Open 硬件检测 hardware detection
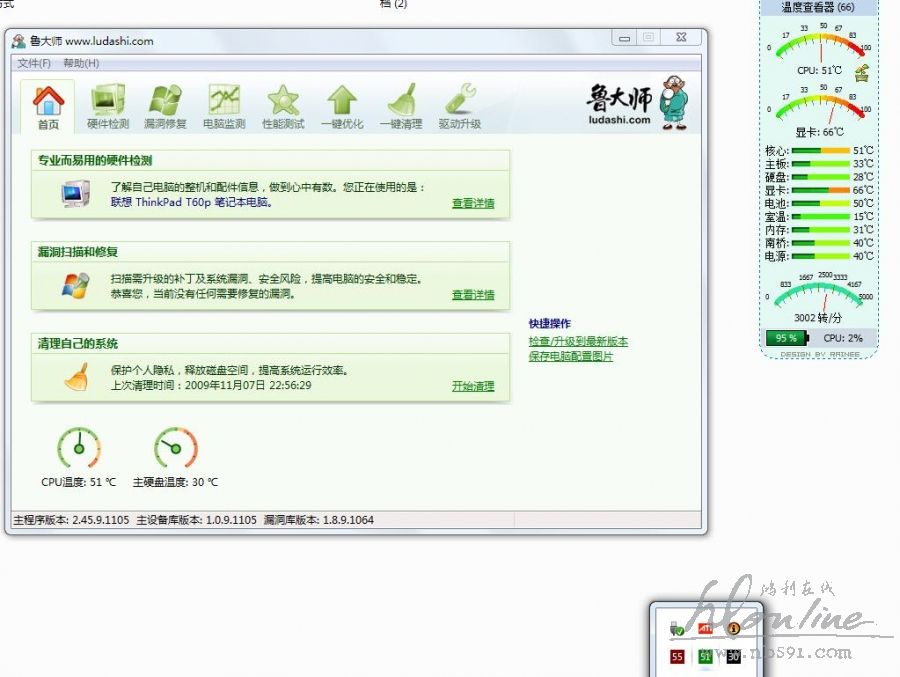900x677 pixels. (x=108, y=107)
